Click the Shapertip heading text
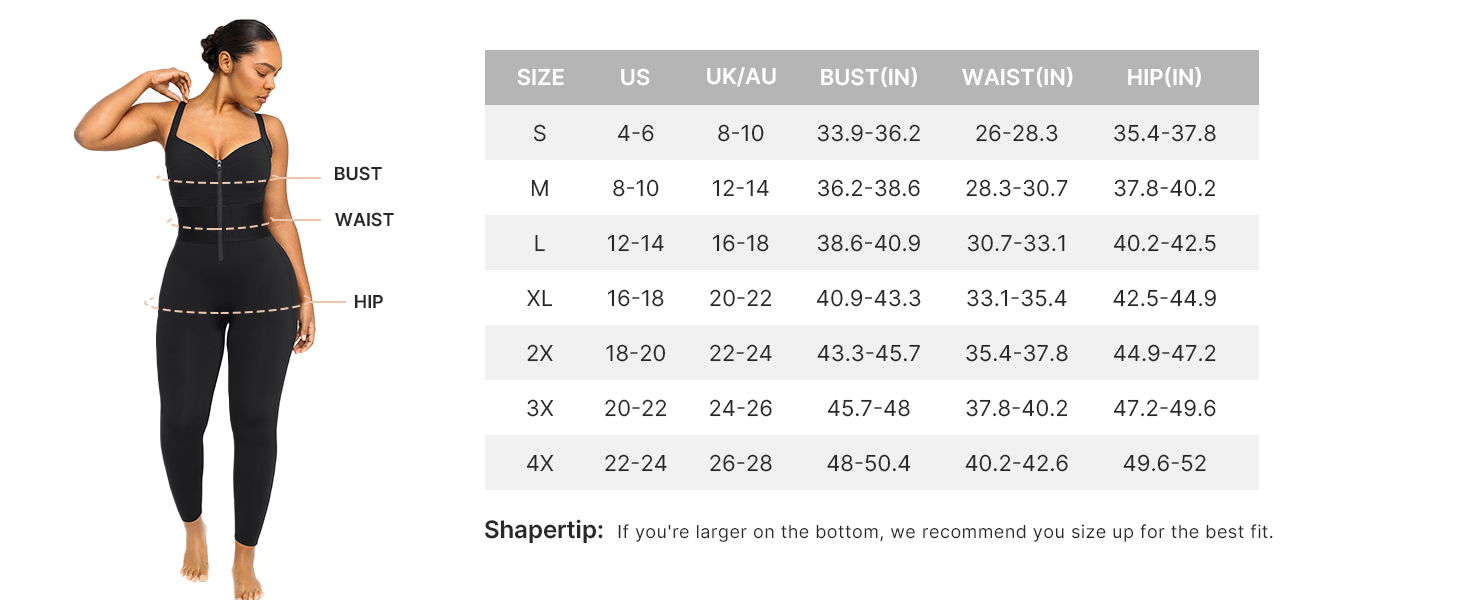1464x600 pixels. coord(544,530)
